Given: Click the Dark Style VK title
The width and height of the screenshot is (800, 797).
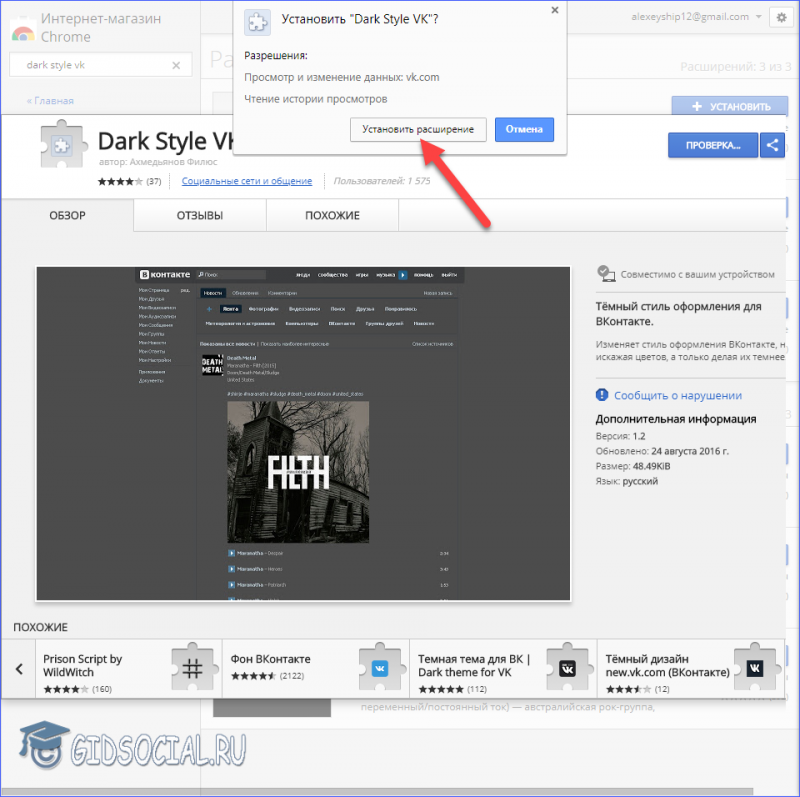Looking at the screenshot, I should (x=166, y=141).
